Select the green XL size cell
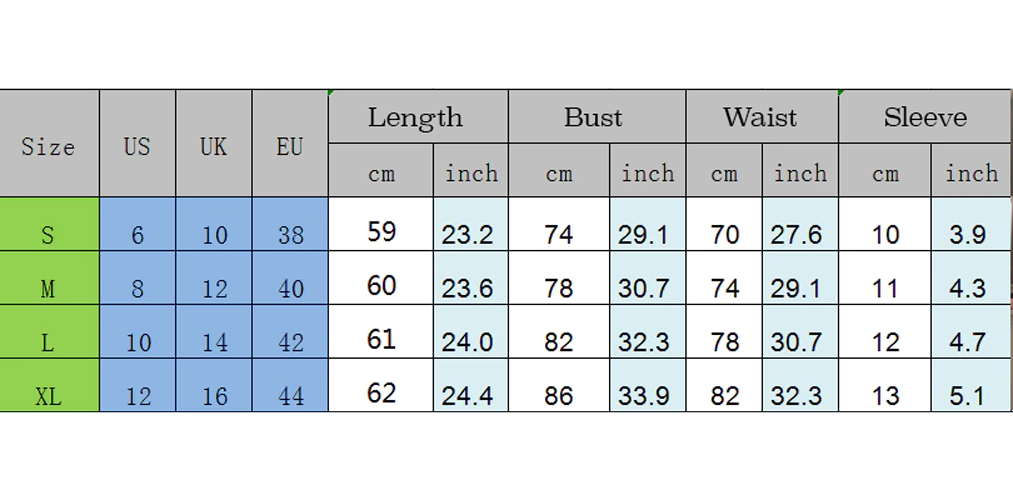1013x500 pixels. click(49, 396)
